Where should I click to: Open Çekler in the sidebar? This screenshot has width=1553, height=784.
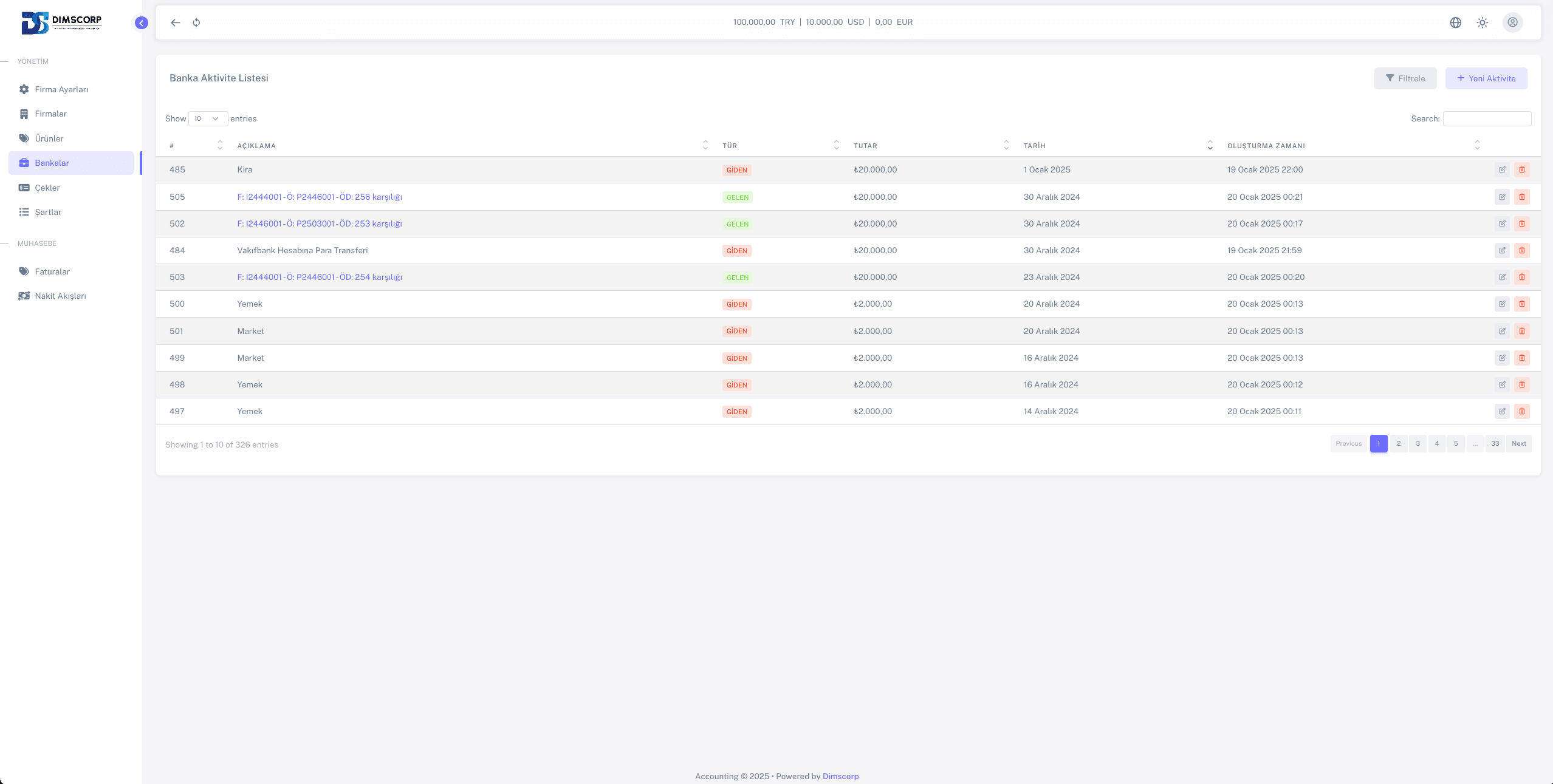coord(47,188)
